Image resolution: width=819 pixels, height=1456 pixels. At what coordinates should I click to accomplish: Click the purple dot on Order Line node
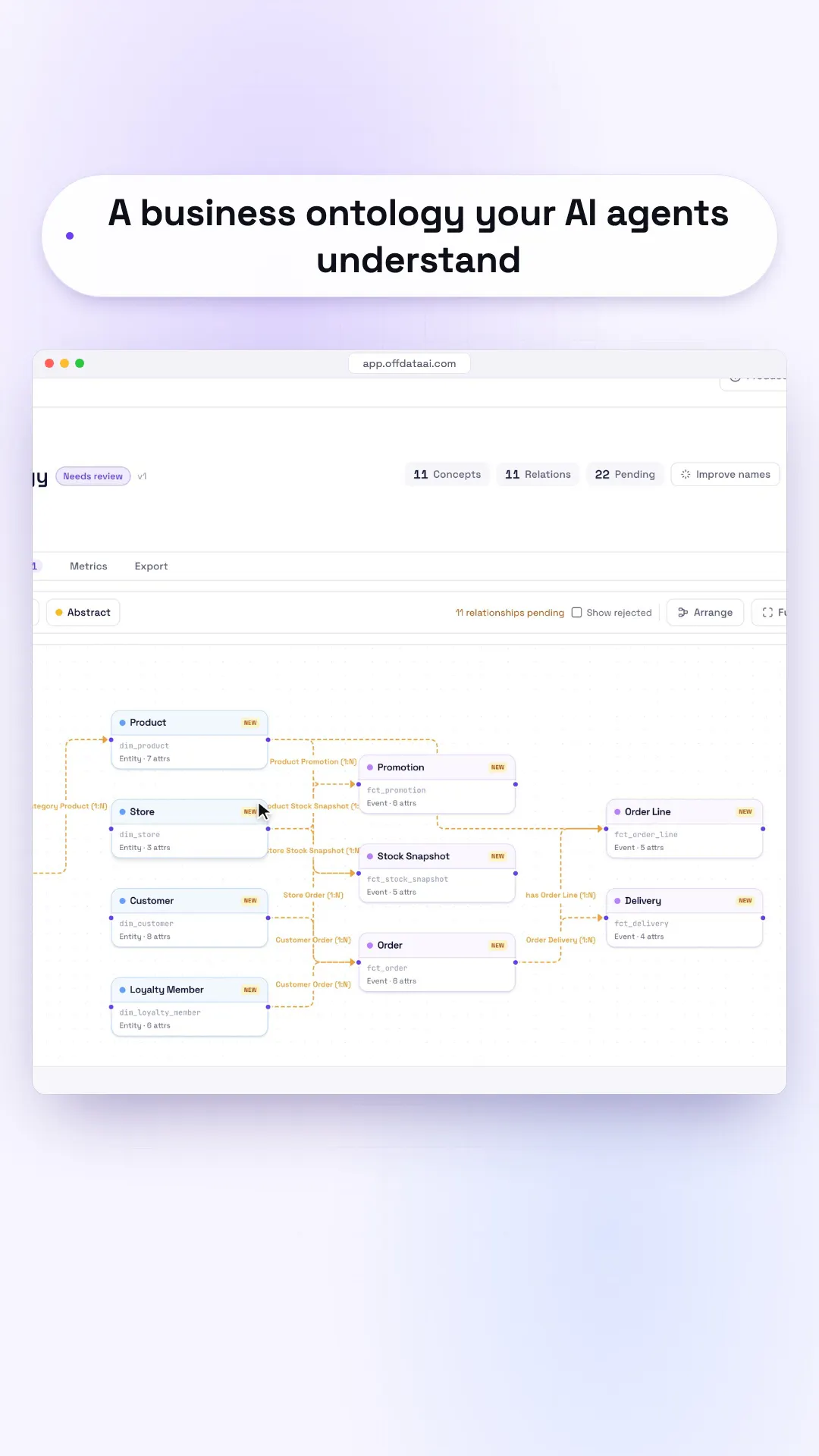coord(617,812)
